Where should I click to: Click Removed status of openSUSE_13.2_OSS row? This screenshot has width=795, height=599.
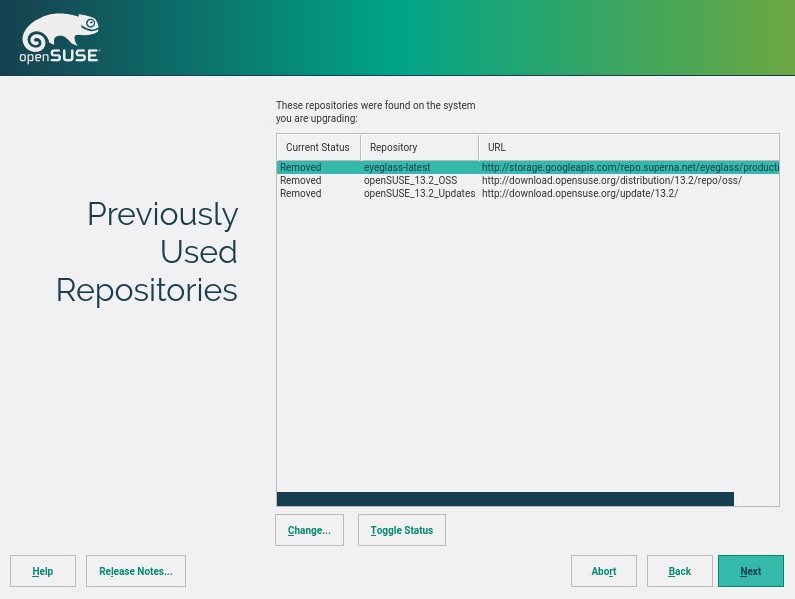[x=301, y=181]
